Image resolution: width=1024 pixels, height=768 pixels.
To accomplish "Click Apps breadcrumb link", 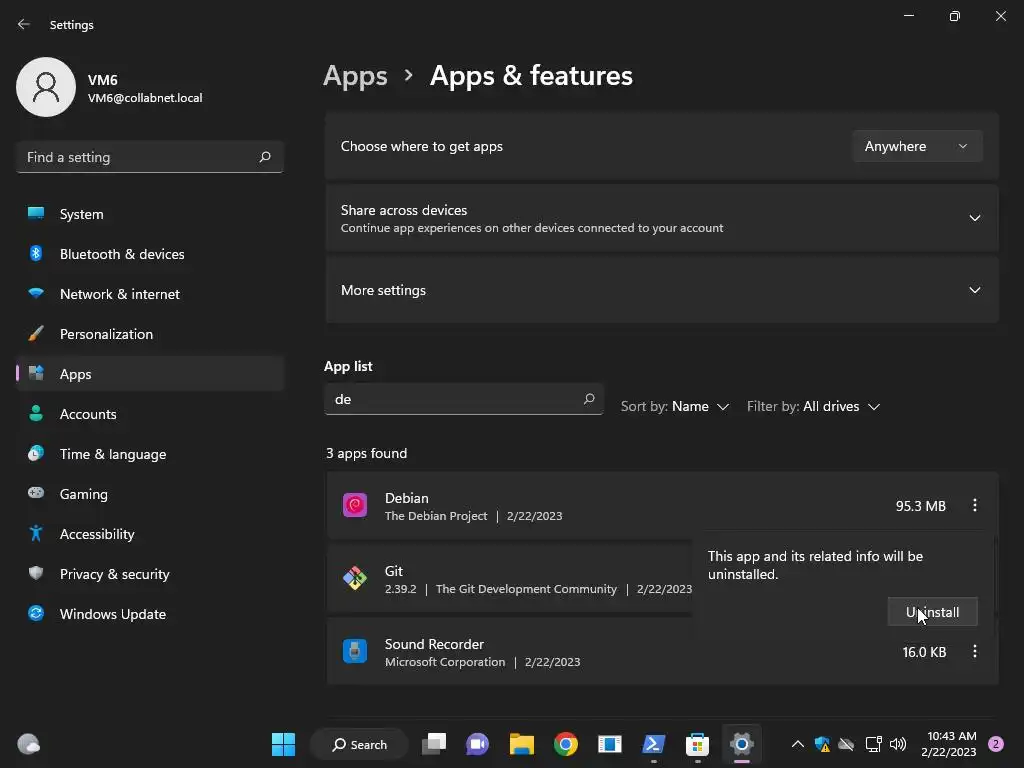I will pyautogui.click(x=355, y=76).
